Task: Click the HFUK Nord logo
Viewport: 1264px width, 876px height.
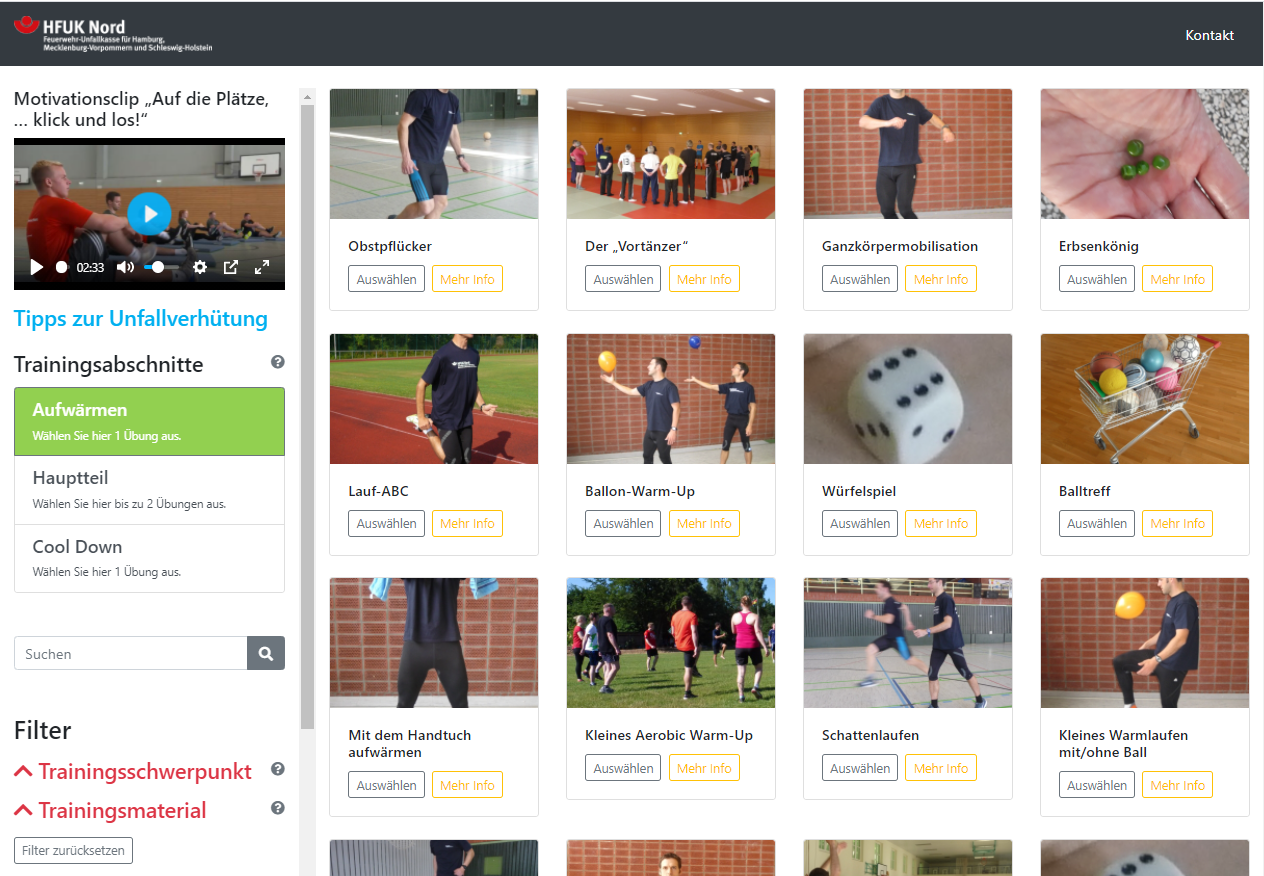Action: click(x=113, y=34)
